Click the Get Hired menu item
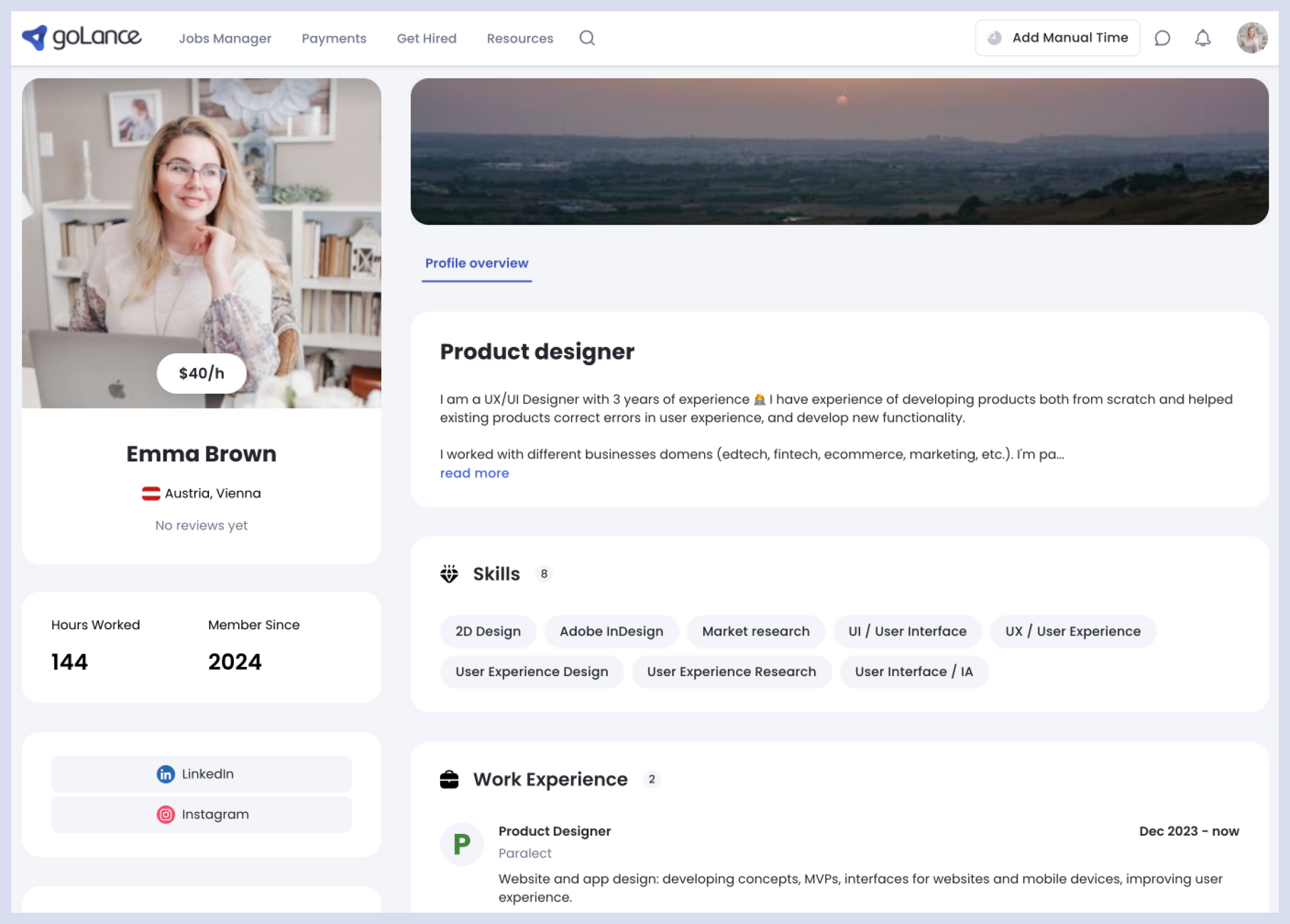The height and width of the screenshot is (924, 1290). pyautogui.click(x=426, y=38)
